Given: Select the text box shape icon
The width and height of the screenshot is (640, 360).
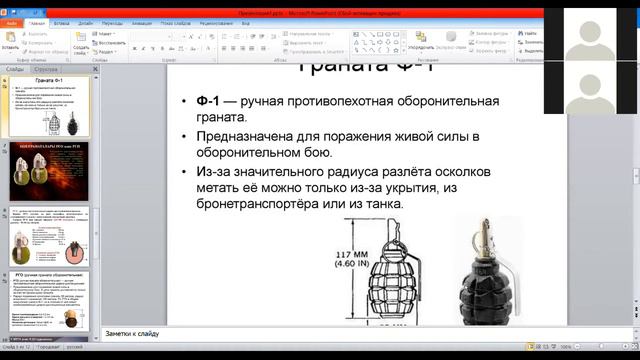Looking at the screenshot, I should point(356,34).
